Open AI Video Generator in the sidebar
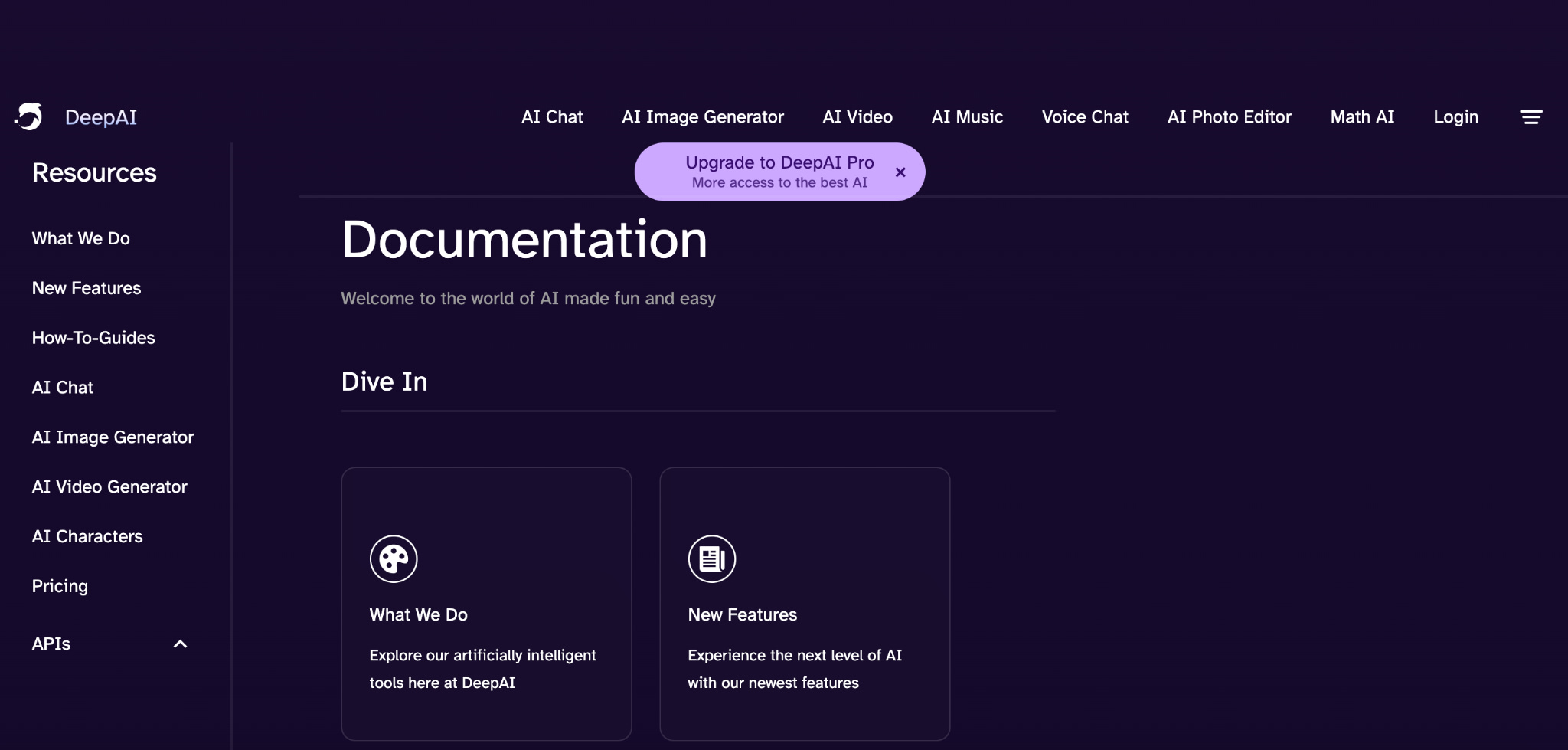Image resolution: width=1568 pixels, height=750 pixels. pos(109,486)
